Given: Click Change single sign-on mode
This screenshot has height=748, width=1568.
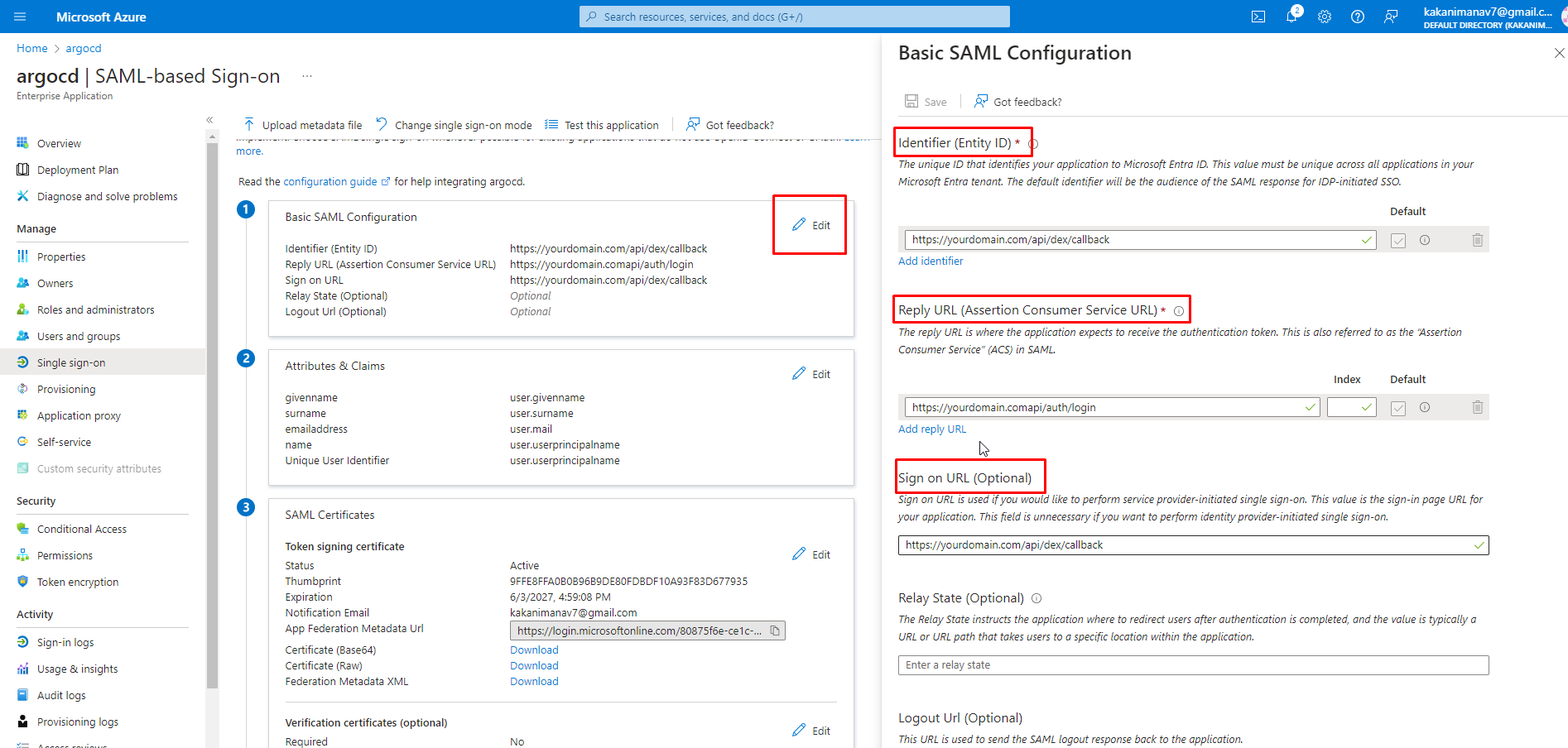Looking at the screenshot, I should click(x=454, y=125).
